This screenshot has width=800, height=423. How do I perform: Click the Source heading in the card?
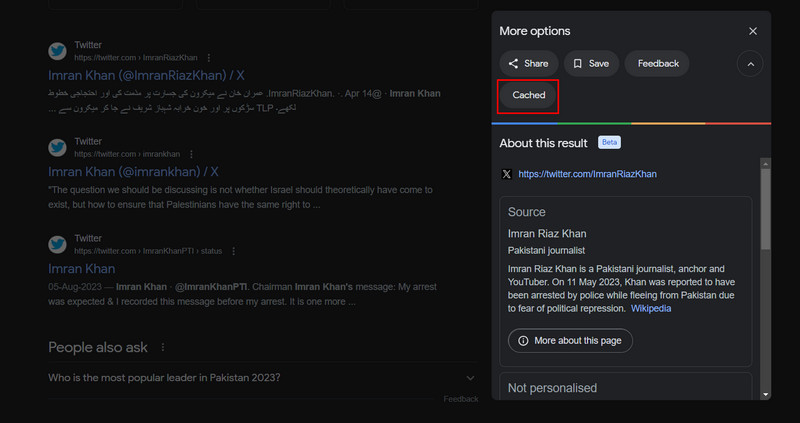pos(527,212)
